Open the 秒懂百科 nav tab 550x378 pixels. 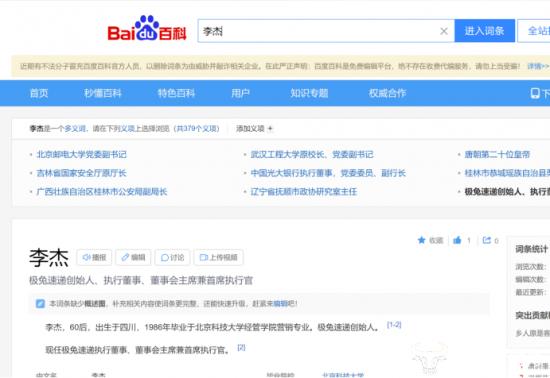click(x=103, y=93)
